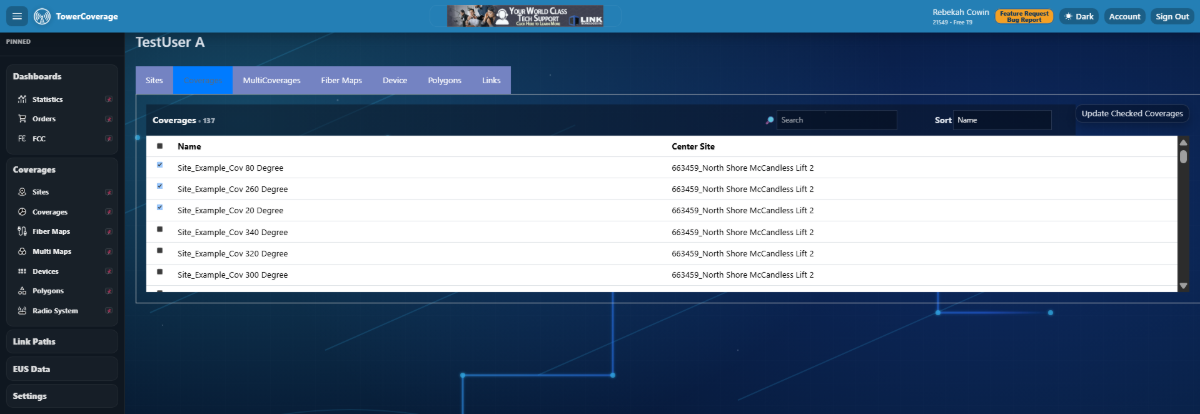Click the Name column header
The image size is (1200, 414).
189,146
